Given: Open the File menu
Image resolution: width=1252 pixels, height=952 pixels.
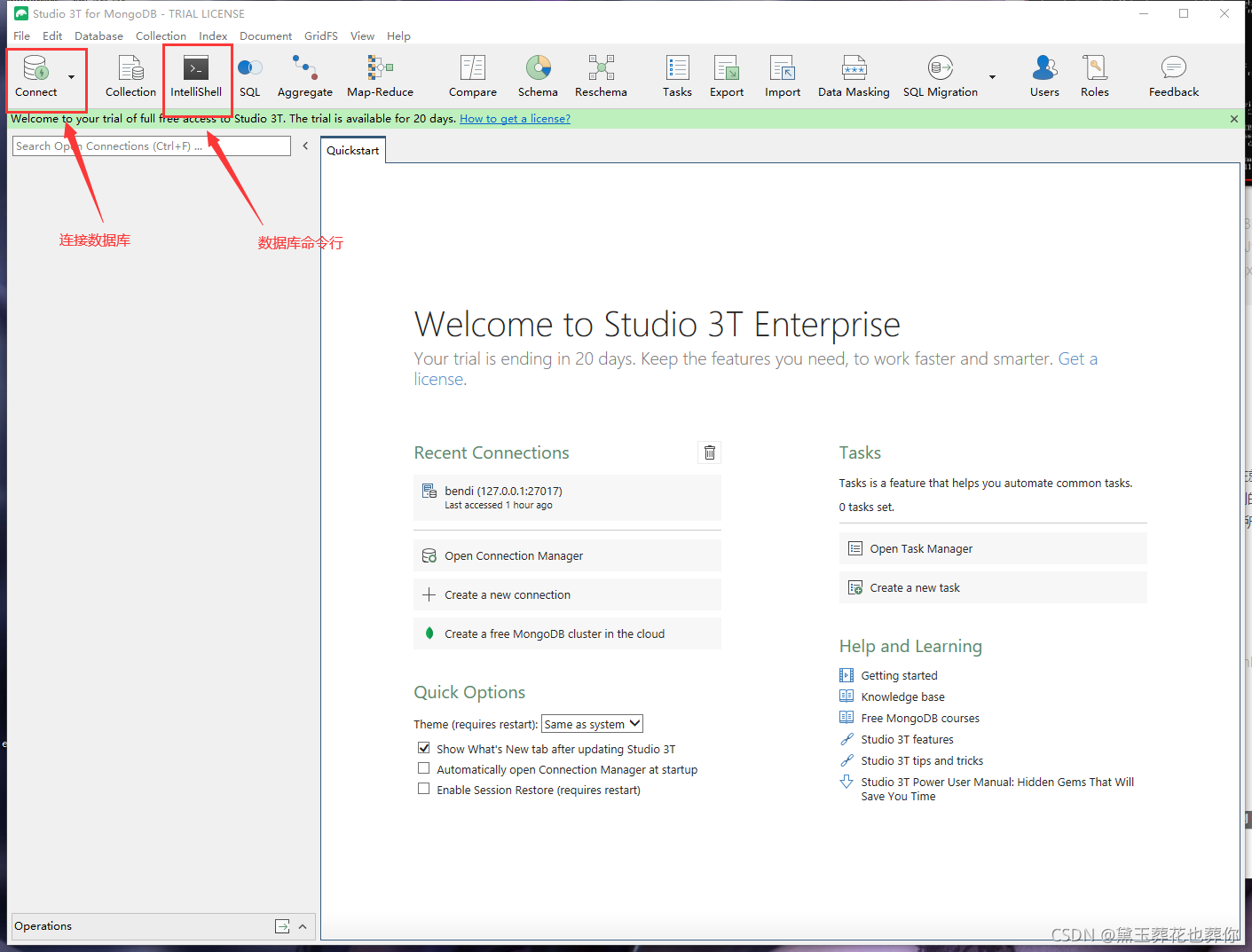Looking at the screenshot, I should [x=22, y=36].
